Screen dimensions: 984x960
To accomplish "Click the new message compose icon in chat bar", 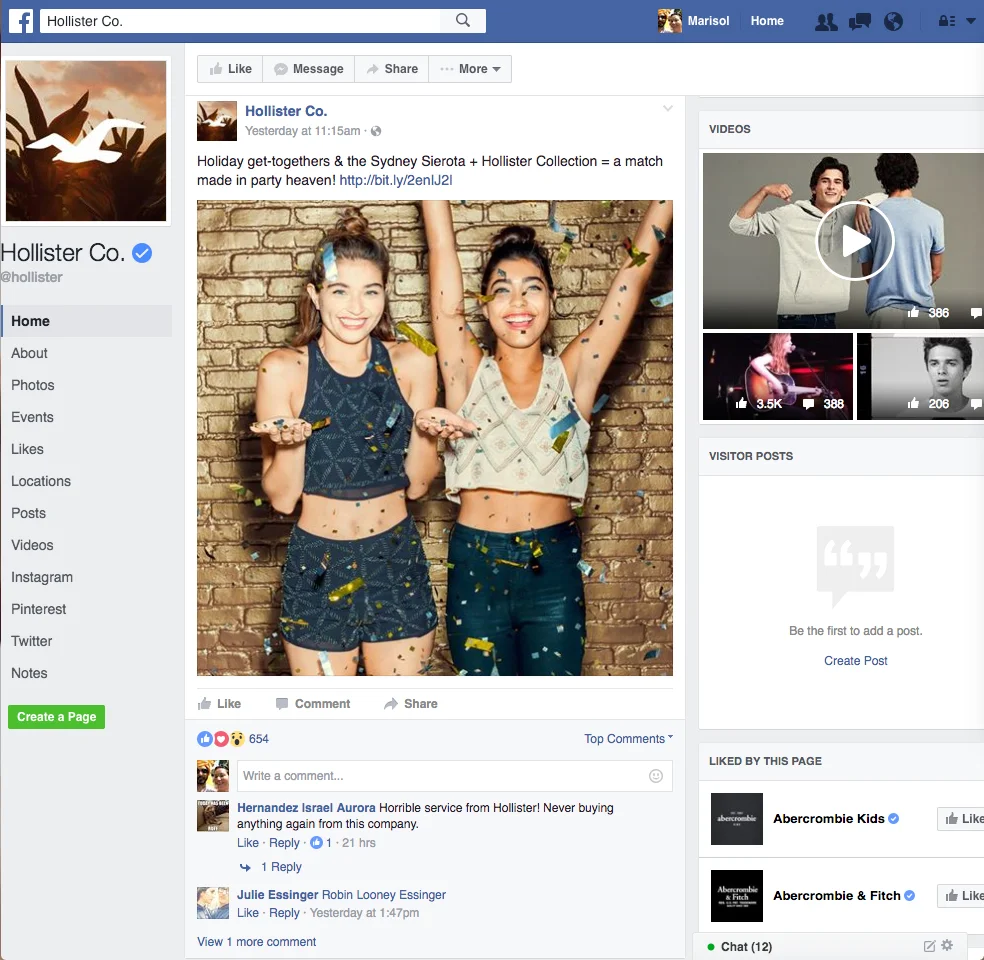I will (x=927, y=944).
